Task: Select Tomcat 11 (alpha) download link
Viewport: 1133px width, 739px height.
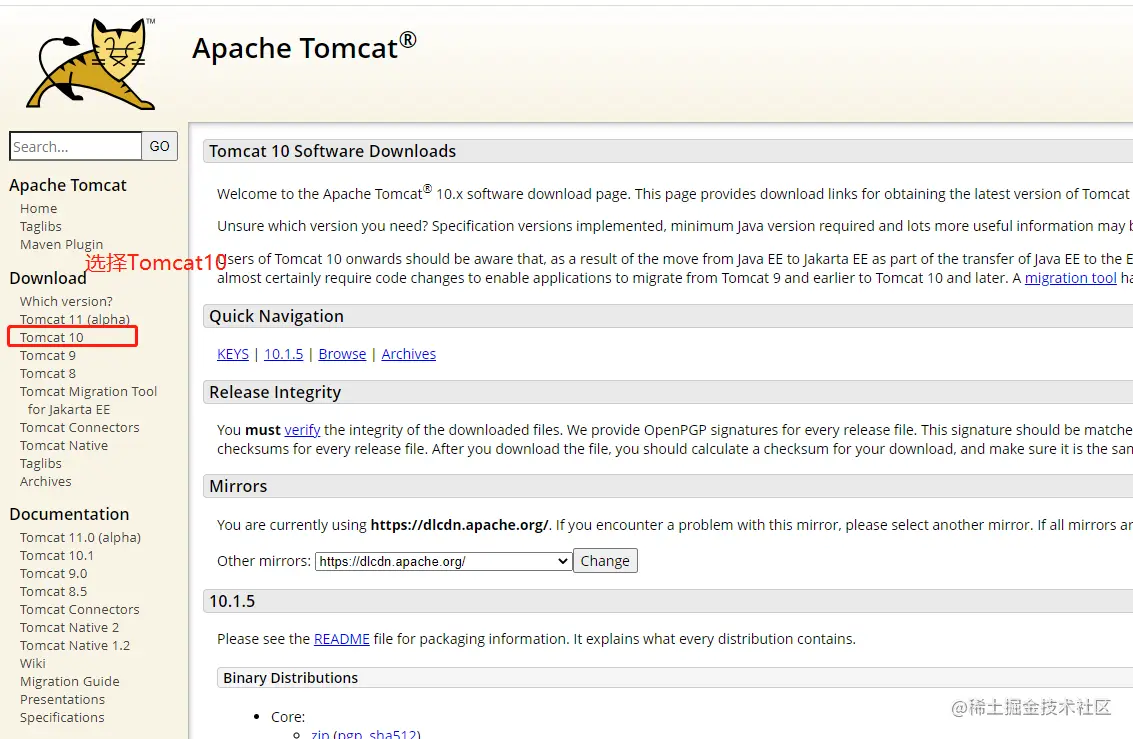Action: [x=74, y=319]
